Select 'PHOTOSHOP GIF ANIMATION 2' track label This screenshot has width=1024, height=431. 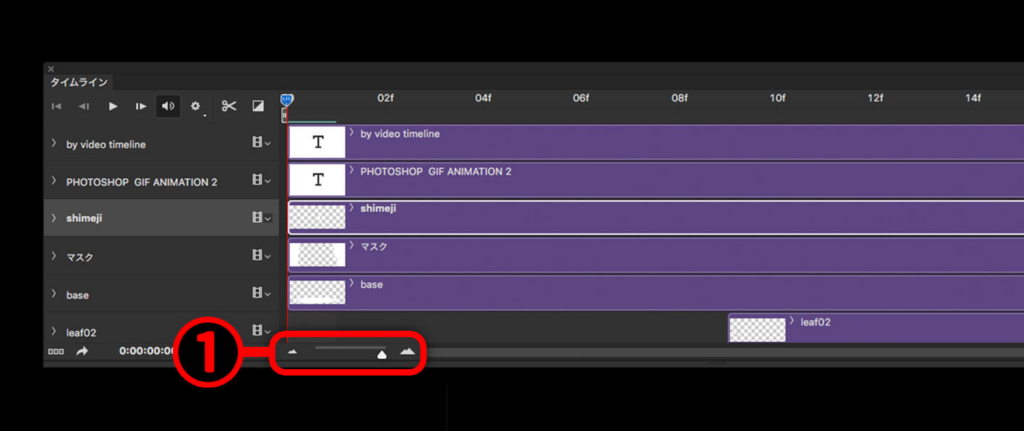pyautogui.click(x=142, y=182)
